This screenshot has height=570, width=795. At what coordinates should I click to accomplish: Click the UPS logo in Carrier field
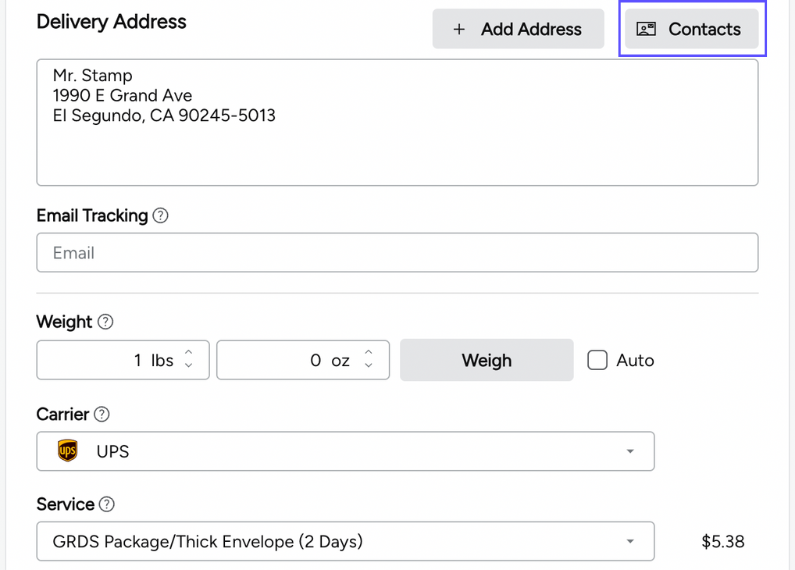click(x=68, y=451)
